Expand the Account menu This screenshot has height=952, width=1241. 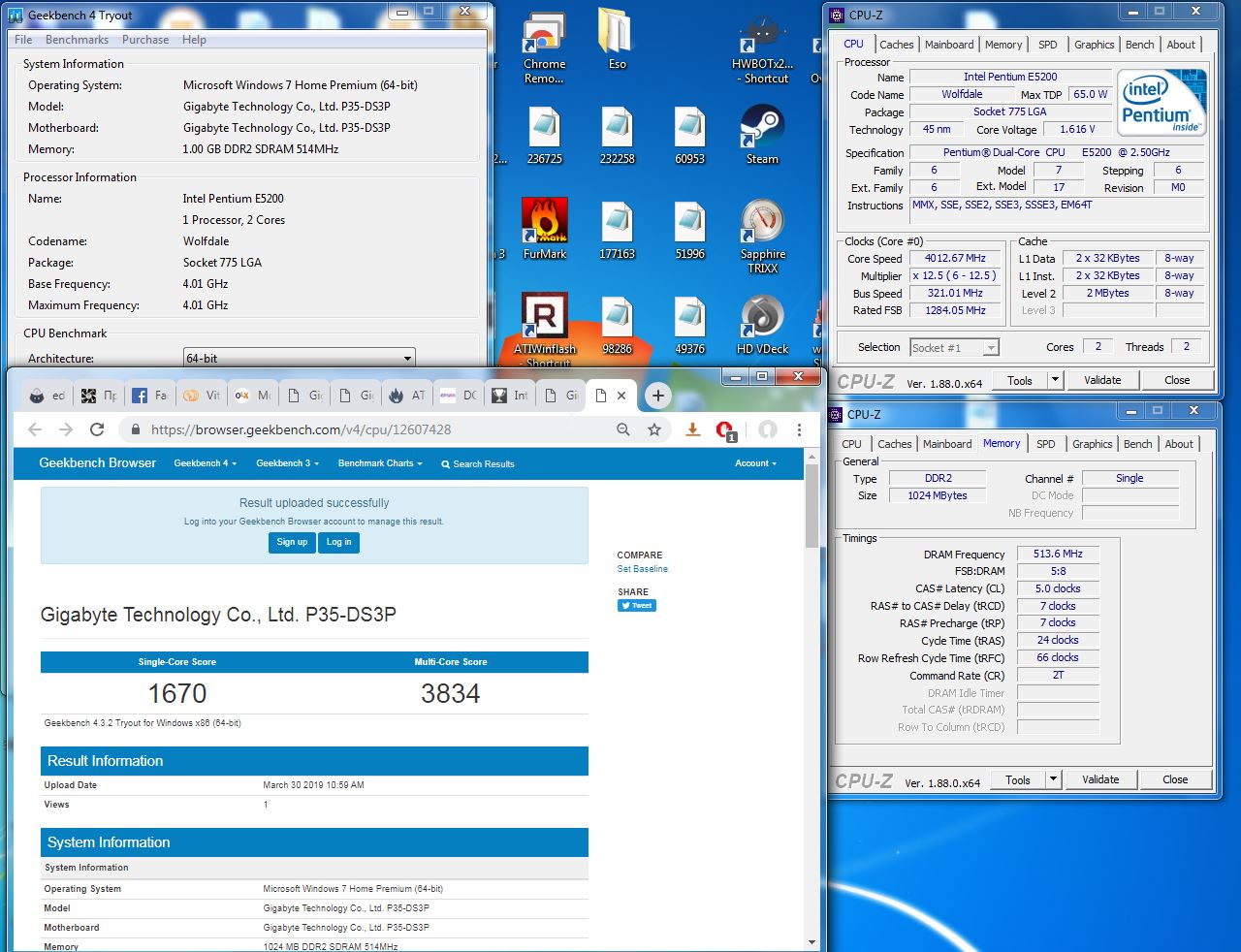tap(755, 463)
